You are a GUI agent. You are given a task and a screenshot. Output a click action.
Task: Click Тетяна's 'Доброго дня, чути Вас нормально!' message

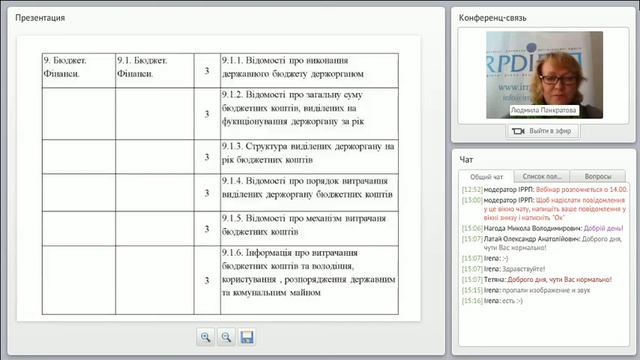[537, 280]
